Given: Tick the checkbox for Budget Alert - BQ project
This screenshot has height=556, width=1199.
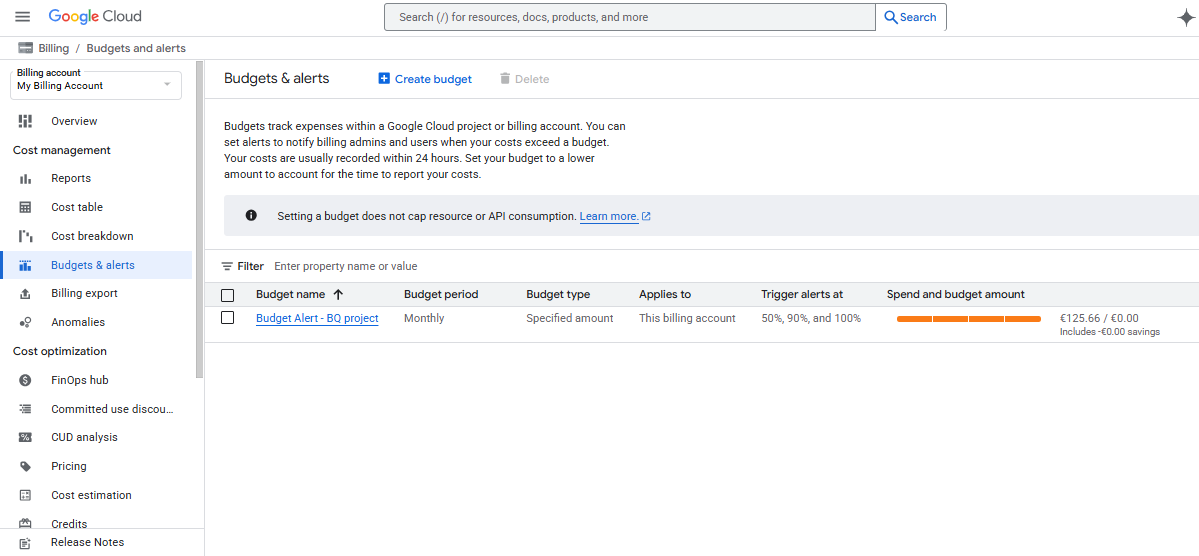Looking at the screenshot, I should tap(227, 317).
